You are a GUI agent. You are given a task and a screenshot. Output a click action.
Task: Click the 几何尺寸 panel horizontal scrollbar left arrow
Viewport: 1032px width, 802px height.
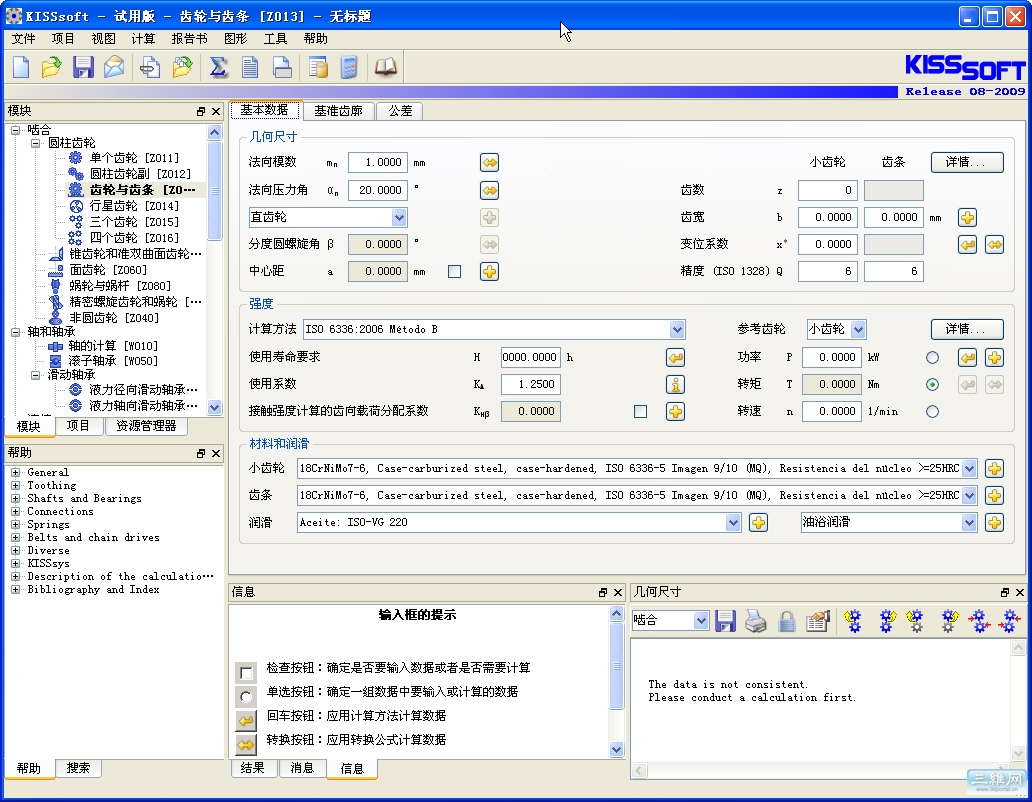[640, 770]
